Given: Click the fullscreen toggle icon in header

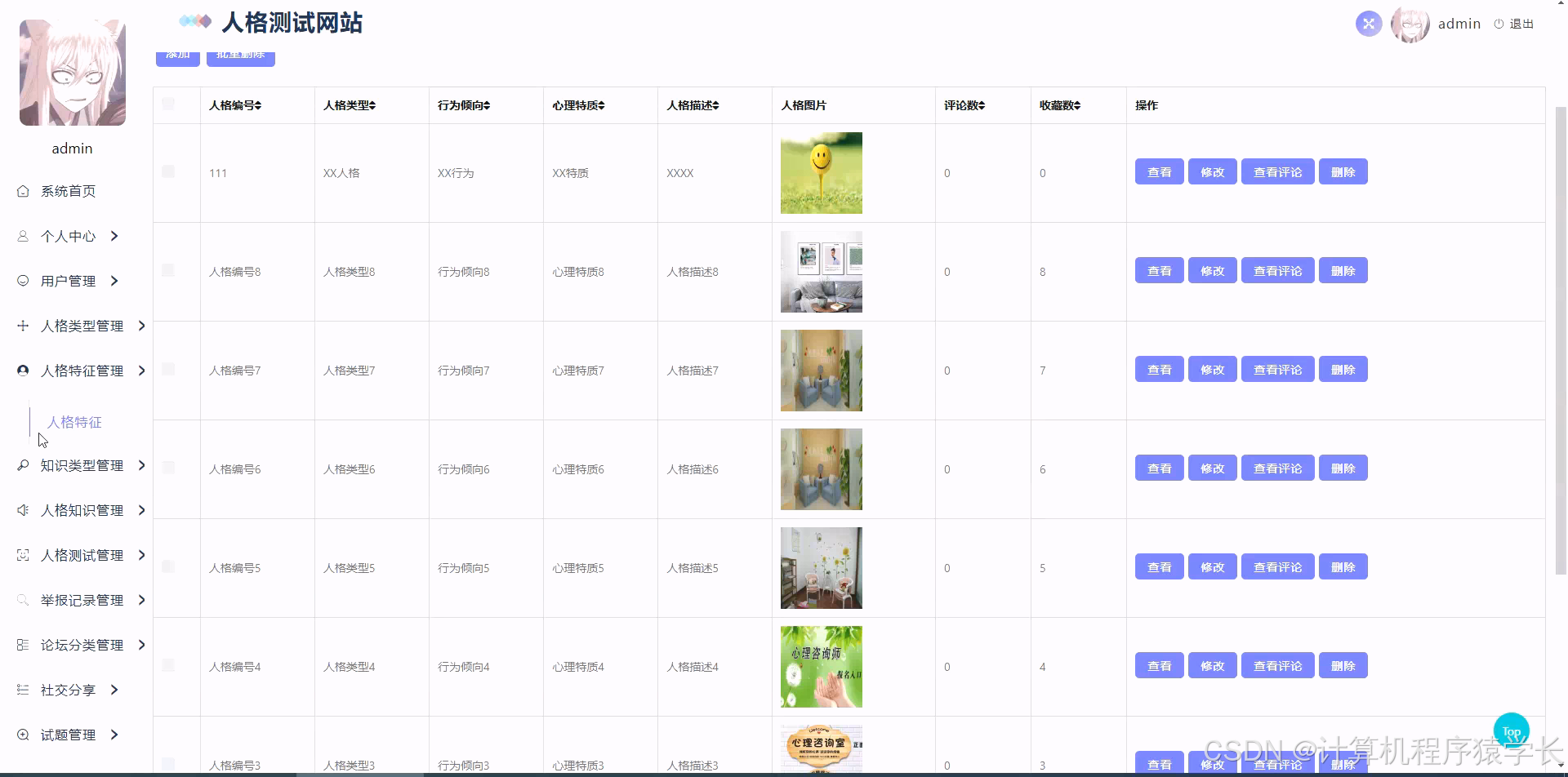Looking at the screenshot, I should [1369, 24].
